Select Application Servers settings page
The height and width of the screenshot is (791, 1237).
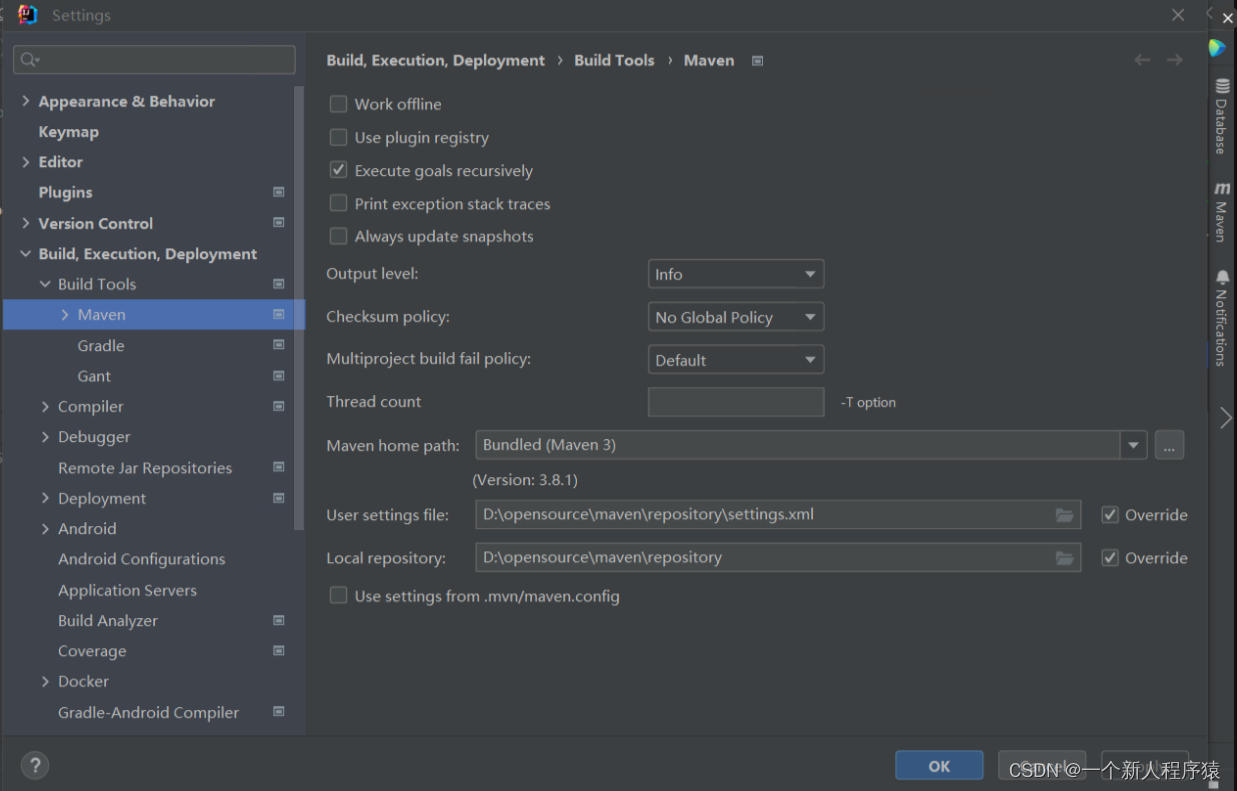(127, 590)
